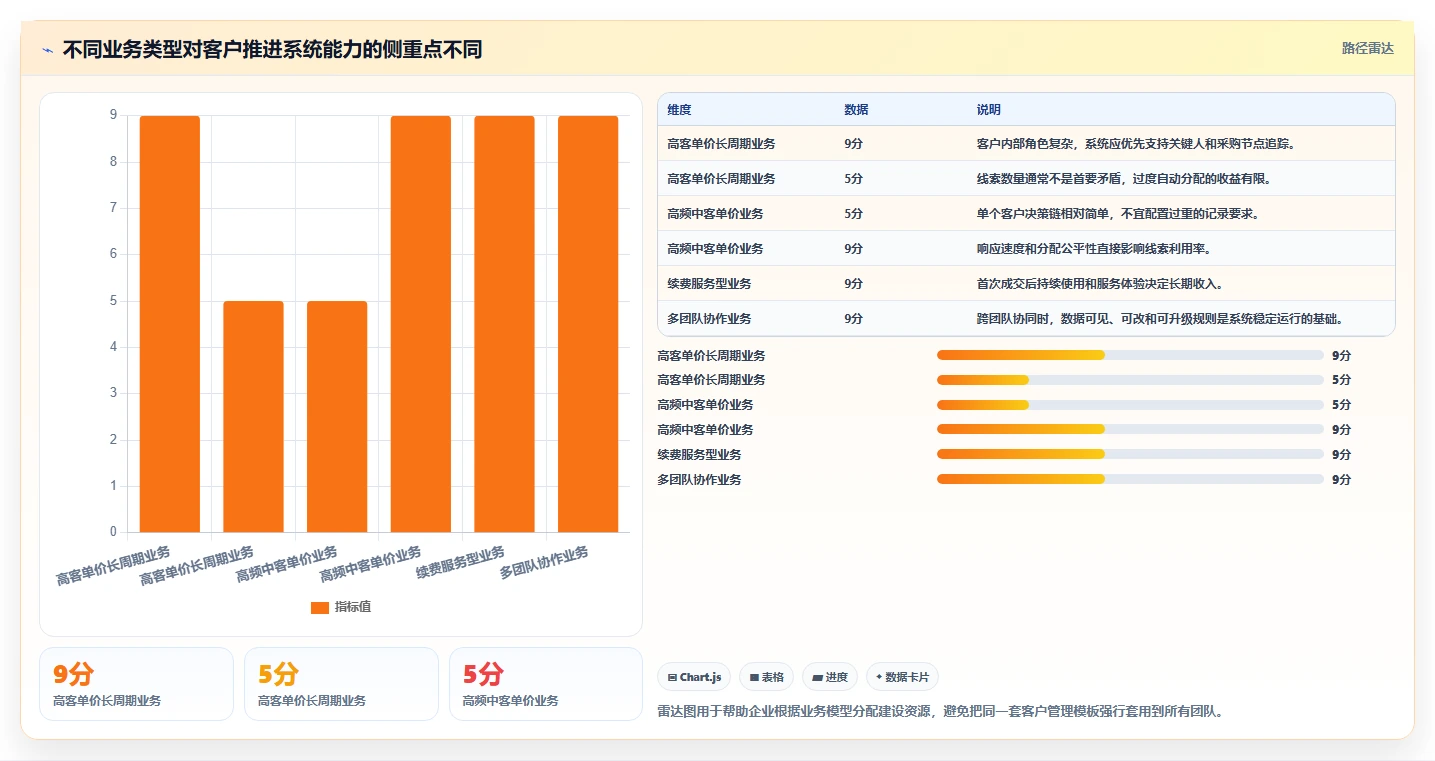Click the 高客单价长周期业务 progress bar showing 5分
This screenshot has height=761, width=1435.
point(1130,380)
